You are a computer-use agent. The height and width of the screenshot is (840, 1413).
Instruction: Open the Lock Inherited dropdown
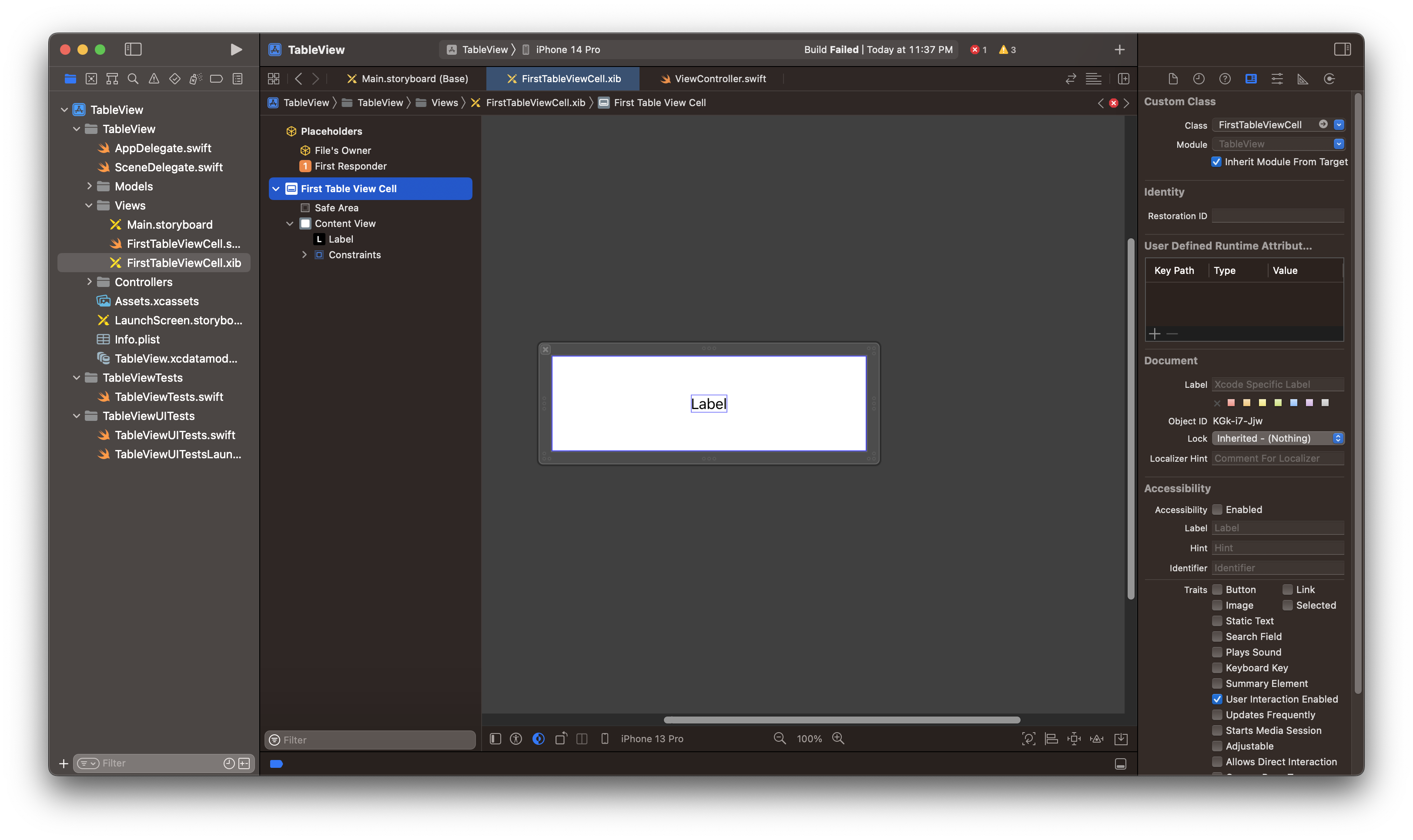tap(1278, 438)
